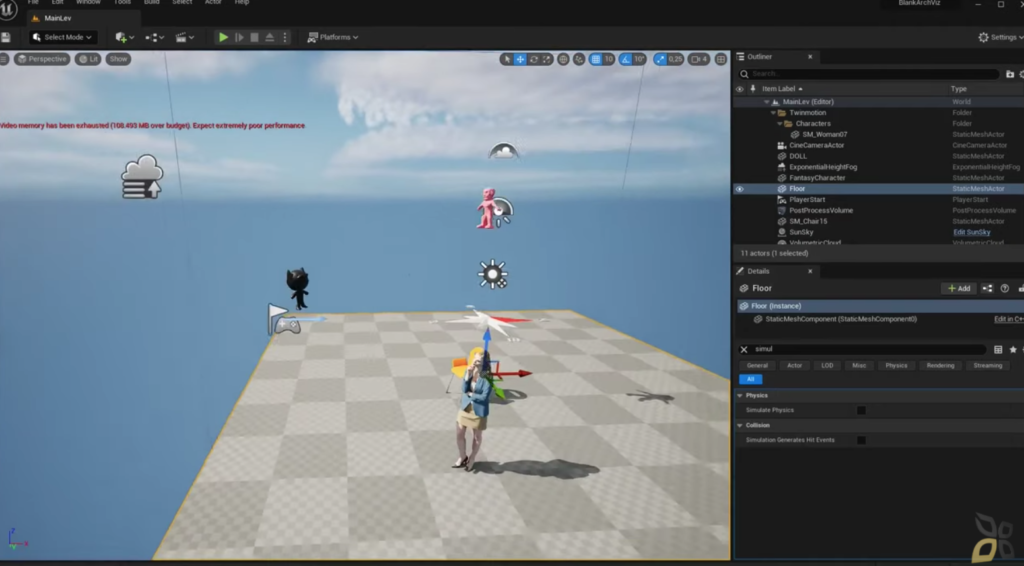Click the Add component button in Details
1024x566 pixels.
pos(959,289)
